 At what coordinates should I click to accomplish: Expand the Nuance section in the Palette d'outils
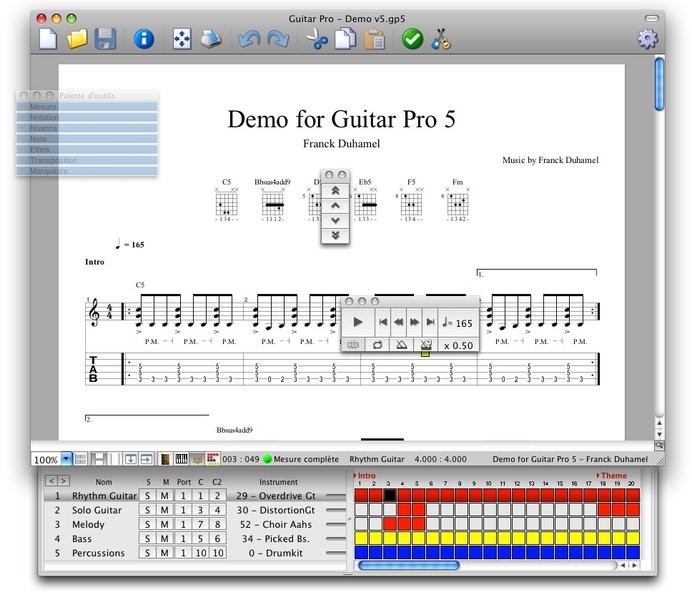coord(87,128)
